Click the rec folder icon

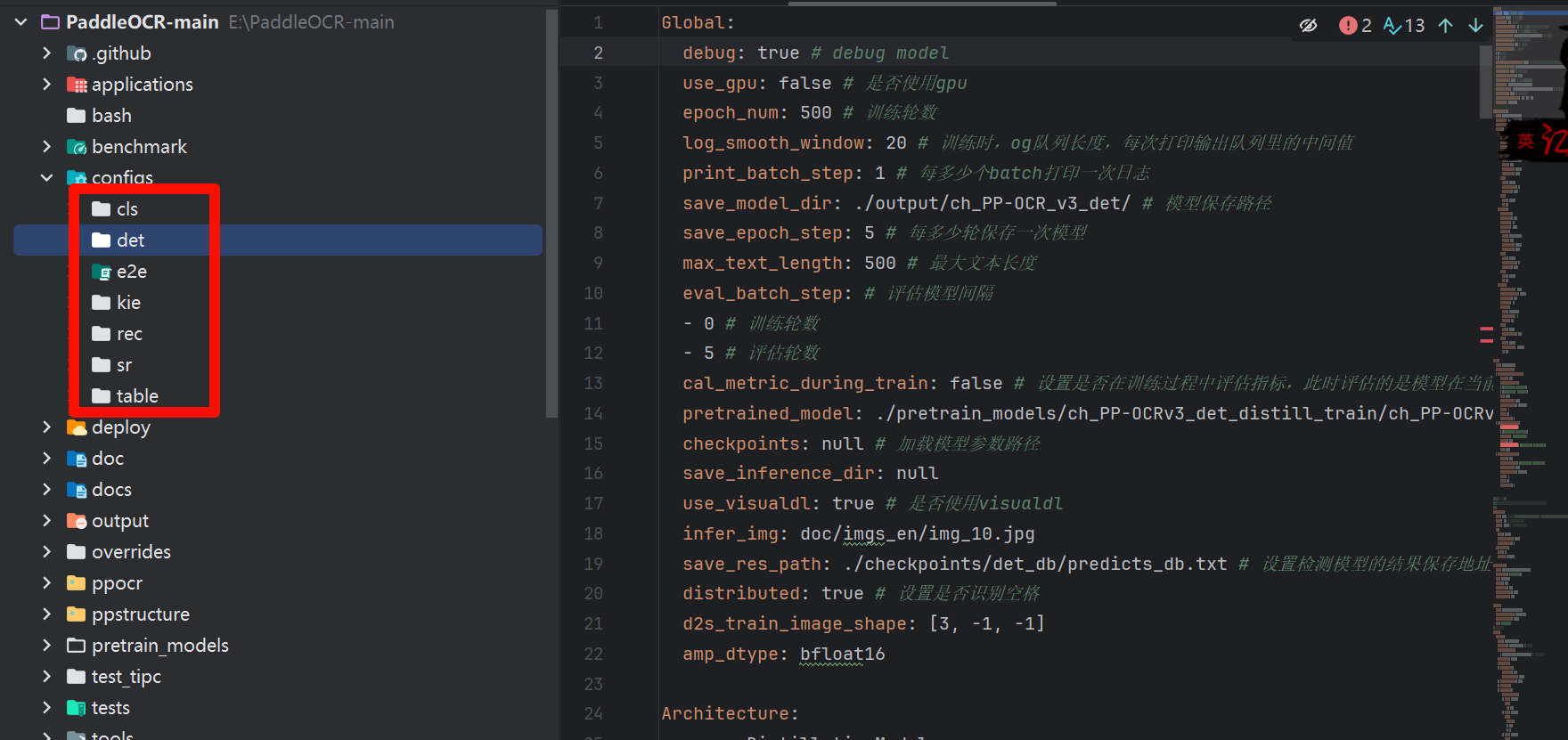click(102, 334)
